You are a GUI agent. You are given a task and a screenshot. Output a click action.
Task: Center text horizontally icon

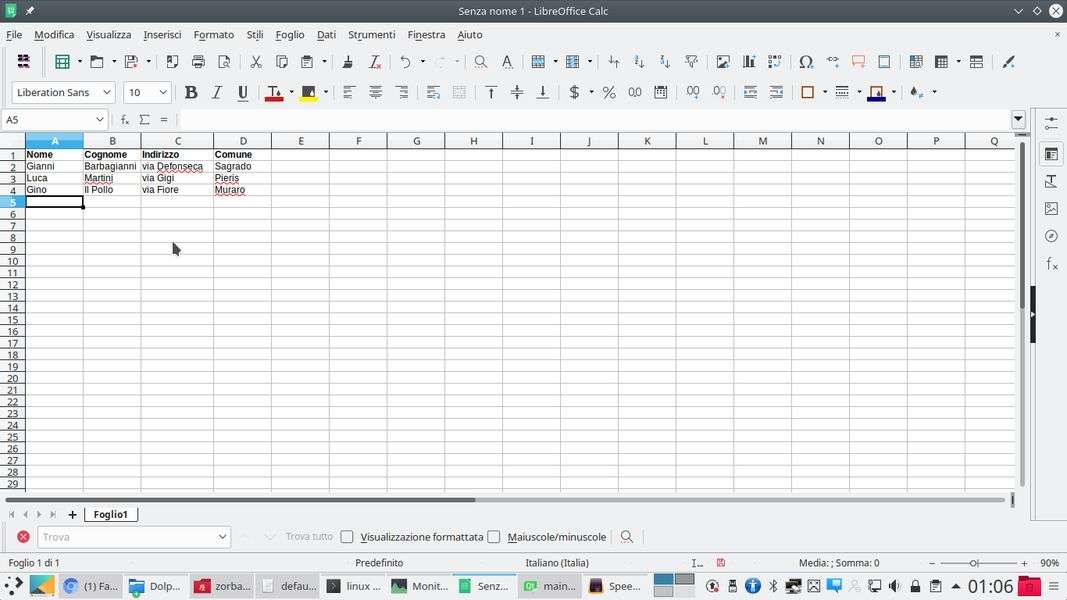click(x=375, y=93)
